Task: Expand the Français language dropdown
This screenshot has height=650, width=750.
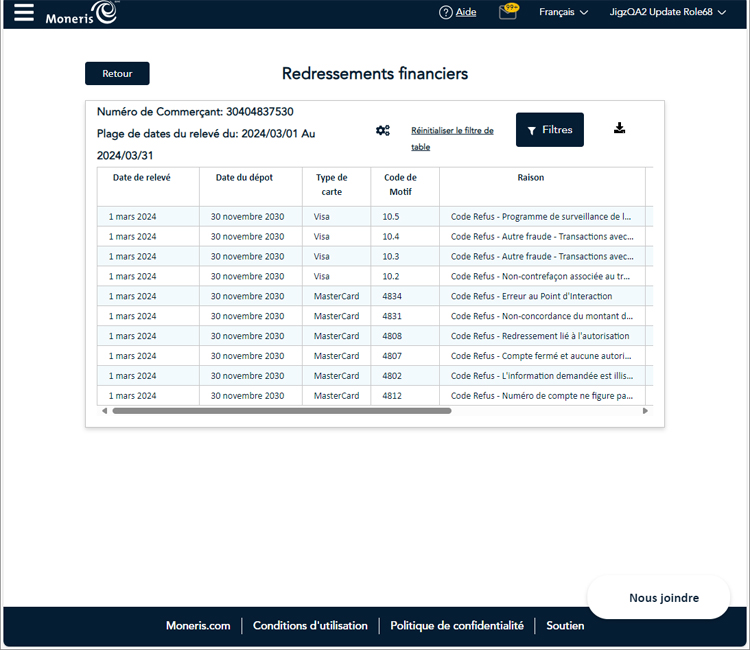Action: (x=563, y=13)
